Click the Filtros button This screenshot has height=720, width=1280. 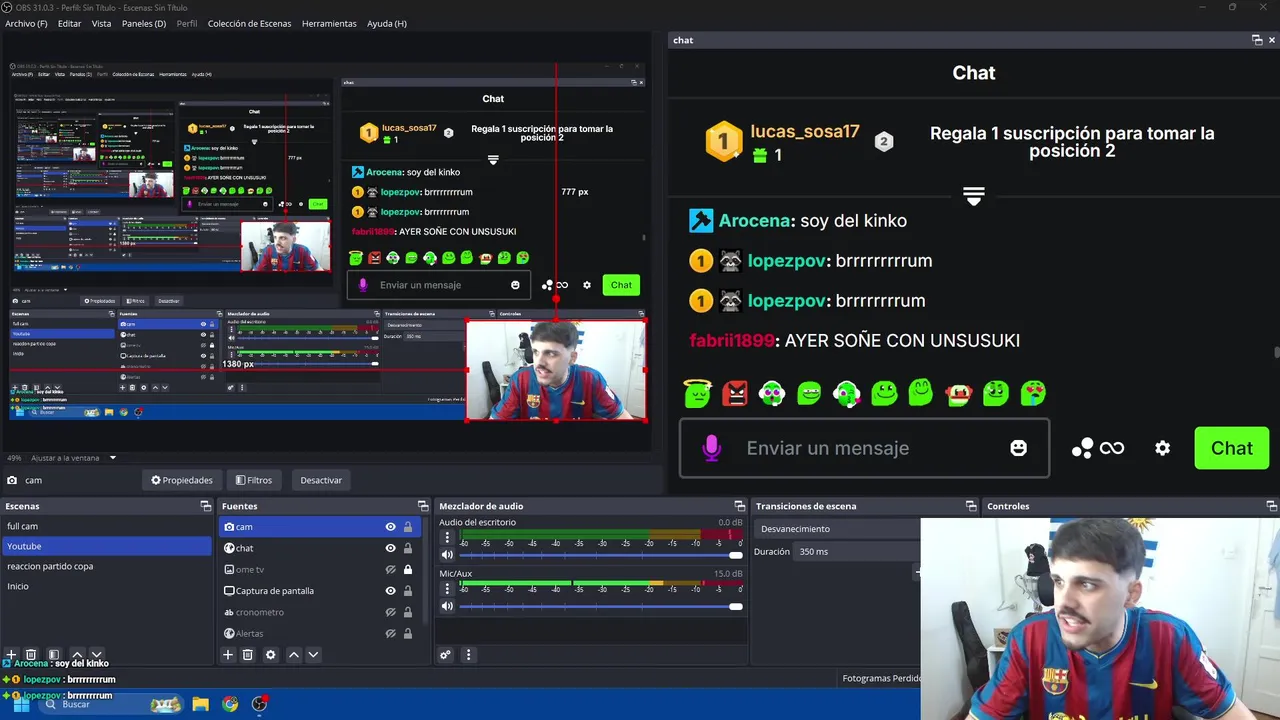pyautogui.click(x=253, y=480)
